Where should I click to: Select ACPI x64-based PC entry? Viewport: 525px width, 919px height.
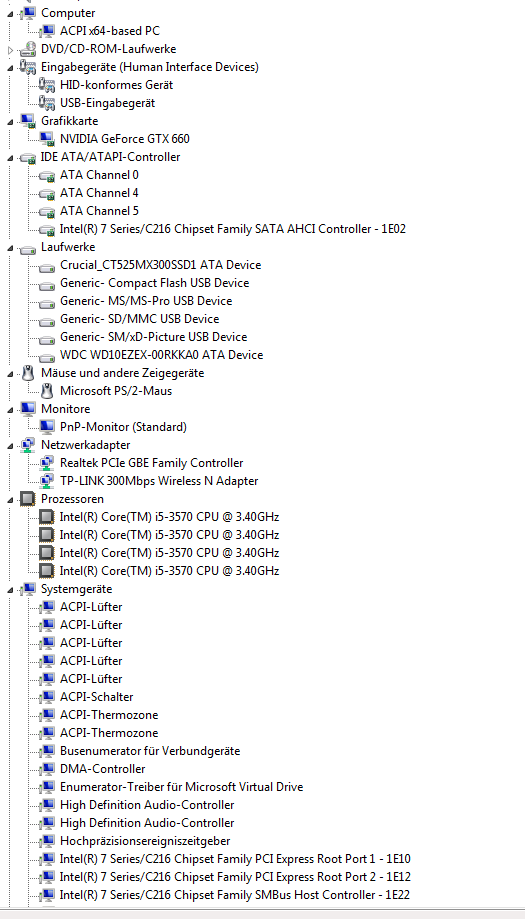click(x=110, y=31)
